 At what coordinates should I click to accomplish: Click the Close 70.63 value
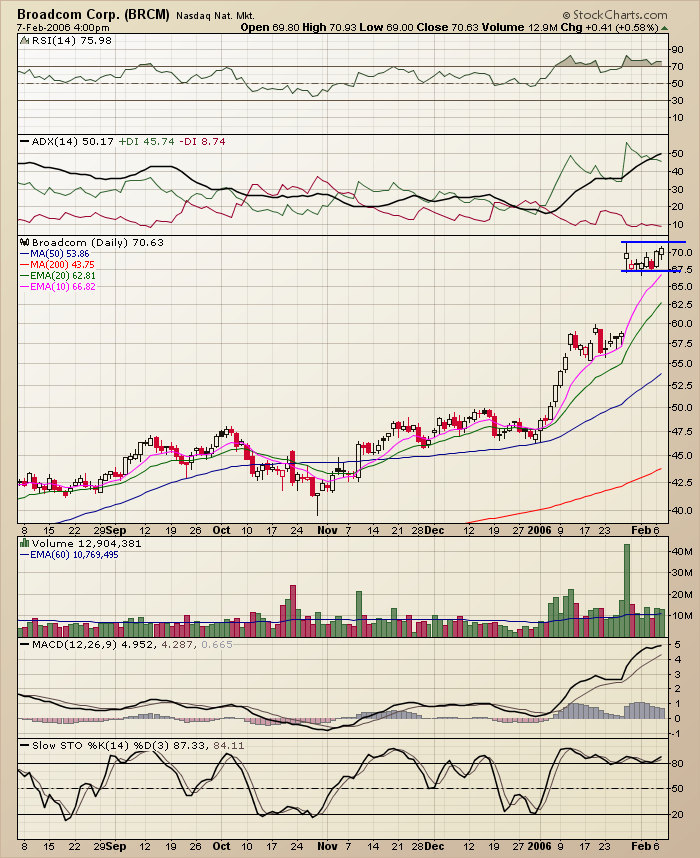pyautogui.click(x=448, y=27)
